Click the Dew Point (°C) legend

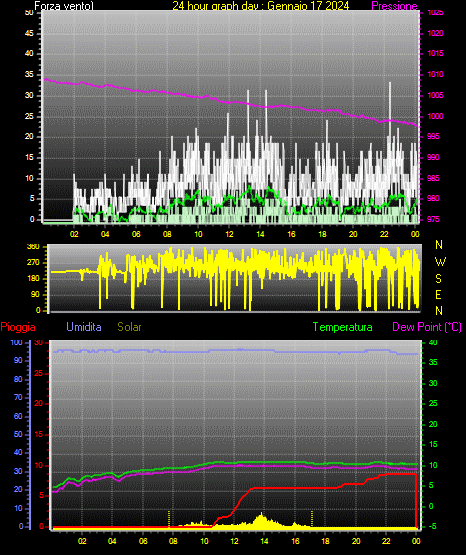coord(427,327)
